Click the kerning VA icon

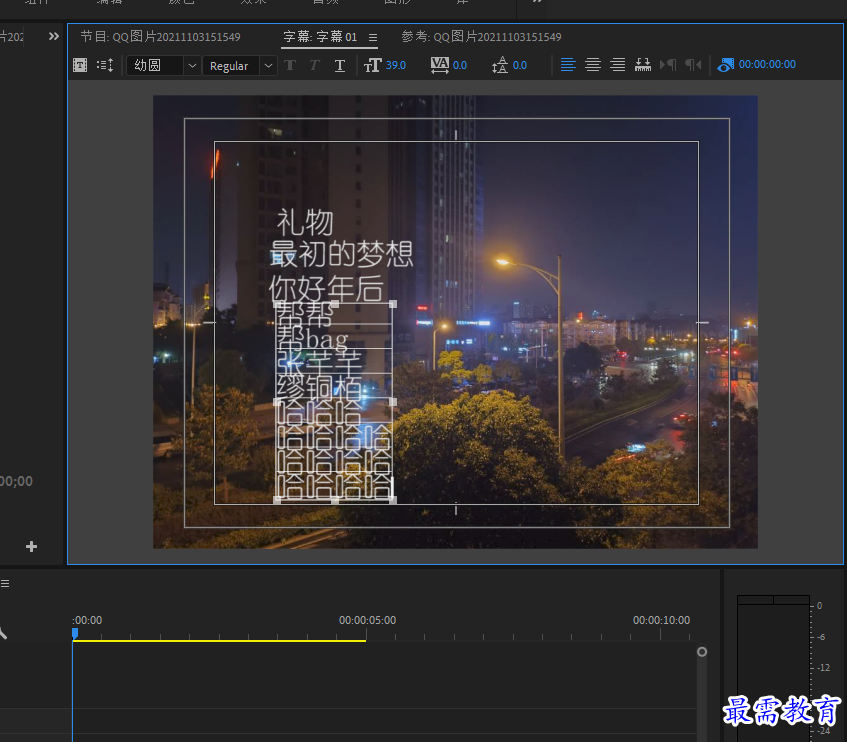(x=440, y=65)
